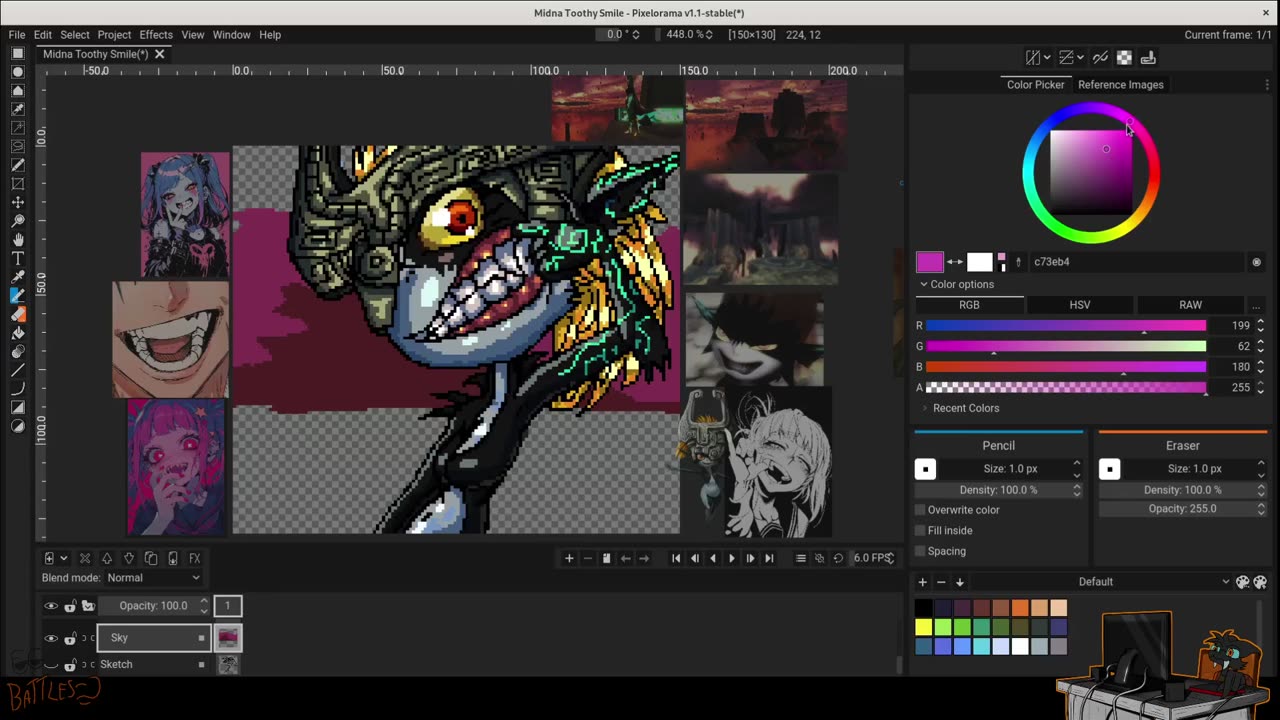Move the layer down
The height and width of the screenshot is (720, 1280).
click(129, 558)
